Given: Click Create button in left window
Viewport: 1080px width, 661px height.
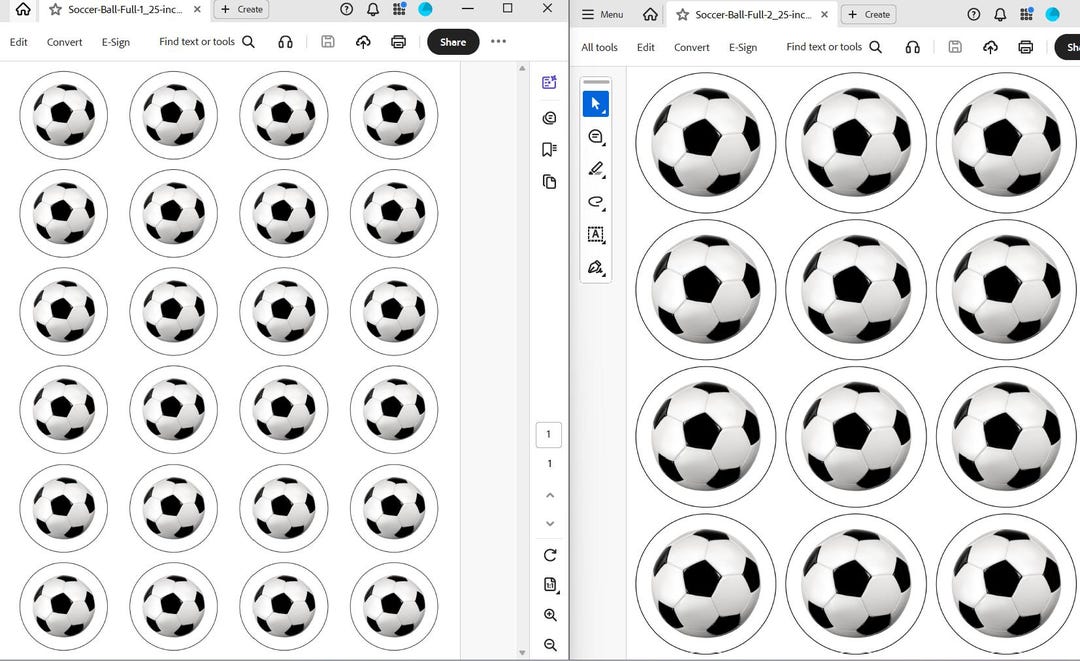Looking at the screenshot, I should [242, 10].
